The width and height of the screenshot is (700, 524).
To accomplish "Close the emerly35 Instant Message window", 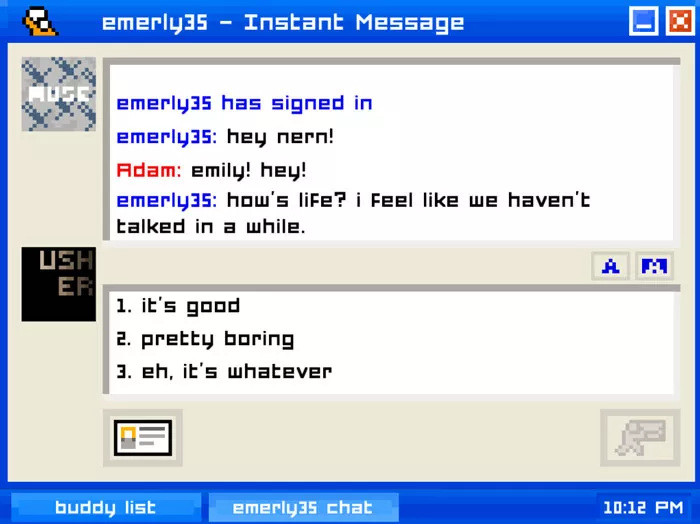I will 680,21.
